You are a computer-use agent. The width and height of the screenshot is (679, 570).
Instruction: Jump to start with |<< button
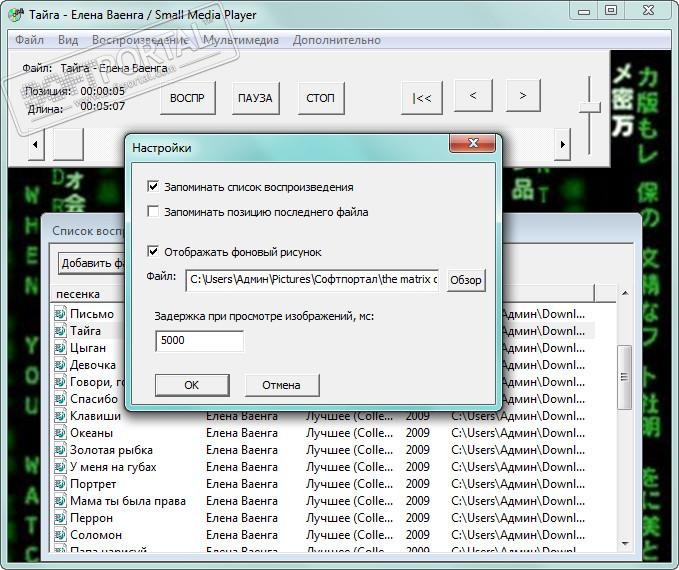tap(422, 98)
